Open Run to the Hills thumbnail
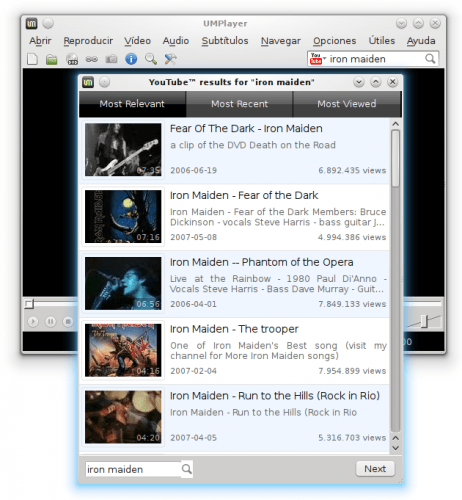462x500 pixels. [x=123, y=417]
